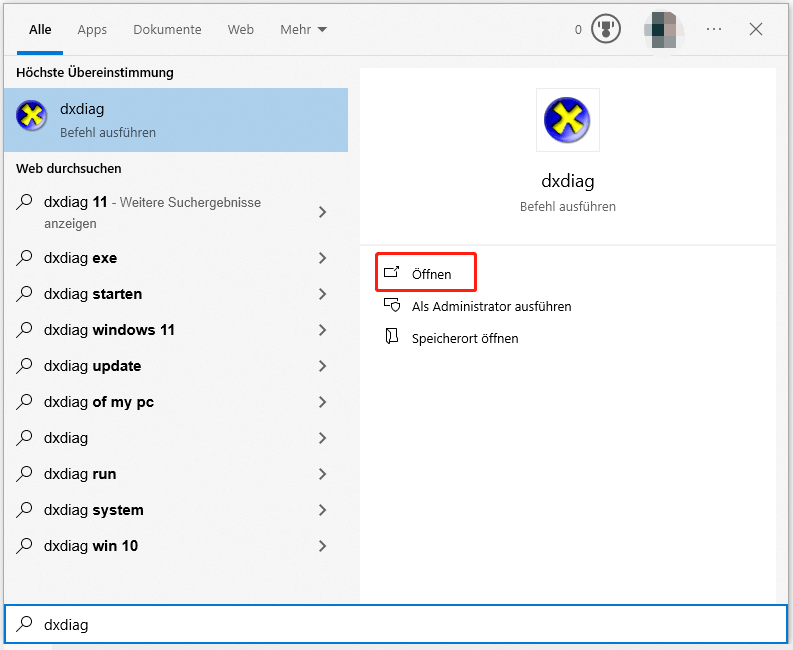Select the Web search tab
The width and height of the screenshot is (793, 650).
coord(241,29)
